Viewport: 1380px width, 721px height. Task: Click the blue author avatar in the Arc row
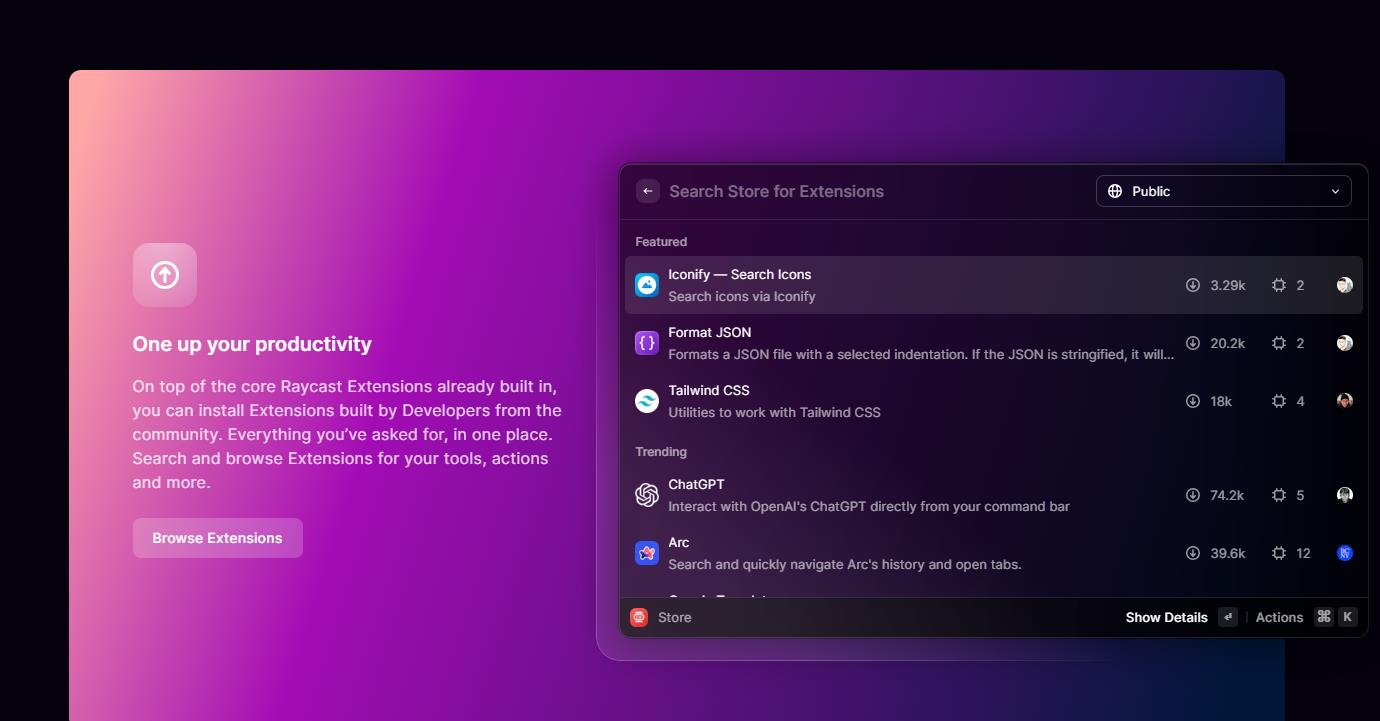coord(1345,553)
